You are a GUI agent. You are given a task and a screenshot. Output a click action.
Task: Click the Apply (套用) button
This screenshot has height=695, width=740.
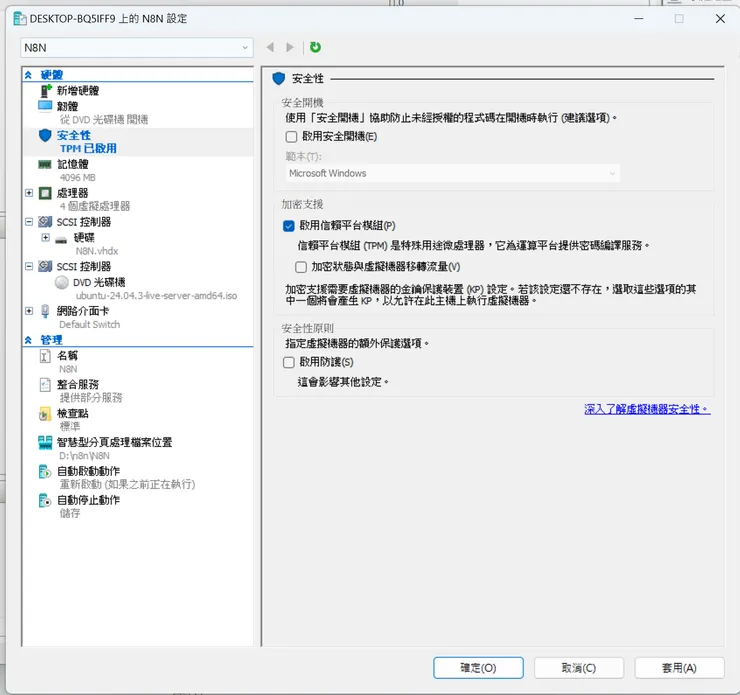679,668
